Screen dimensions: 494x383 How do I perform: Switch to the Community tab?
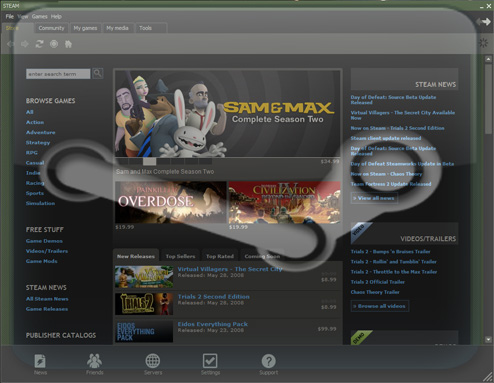click(51, 28)
